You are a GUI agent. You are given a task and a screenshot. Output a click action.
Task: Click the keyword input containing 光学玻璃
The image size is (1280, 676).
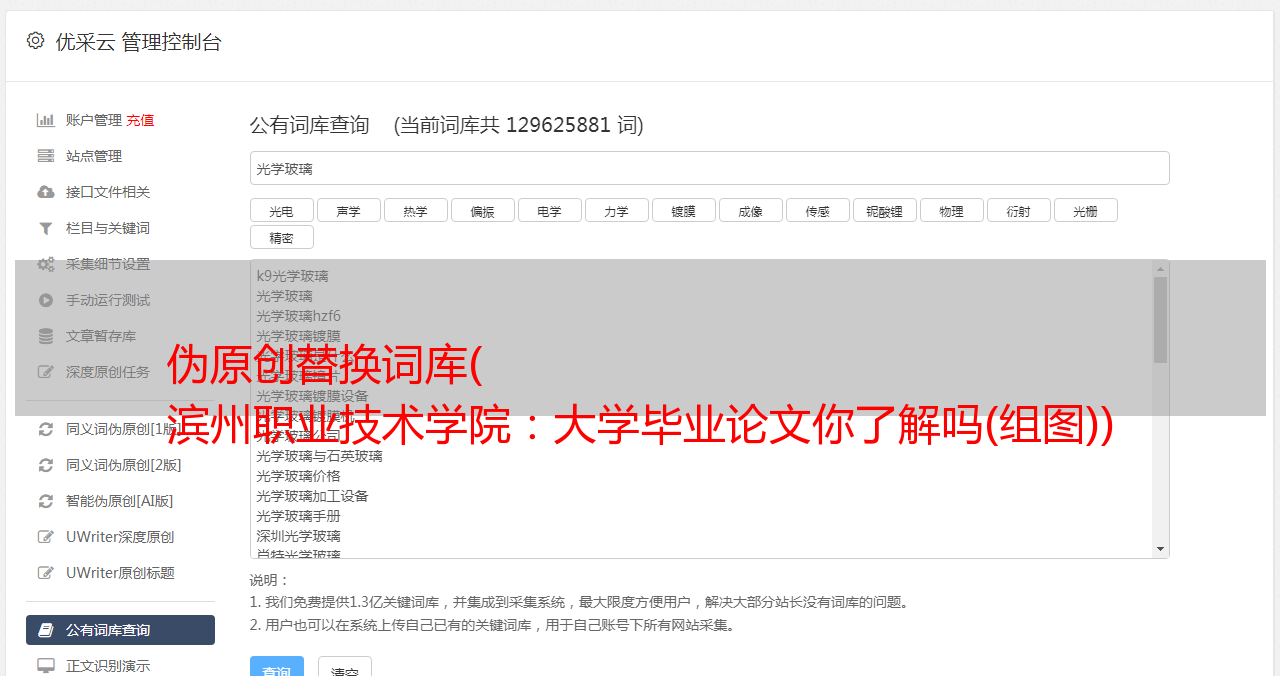click(709, 168)
